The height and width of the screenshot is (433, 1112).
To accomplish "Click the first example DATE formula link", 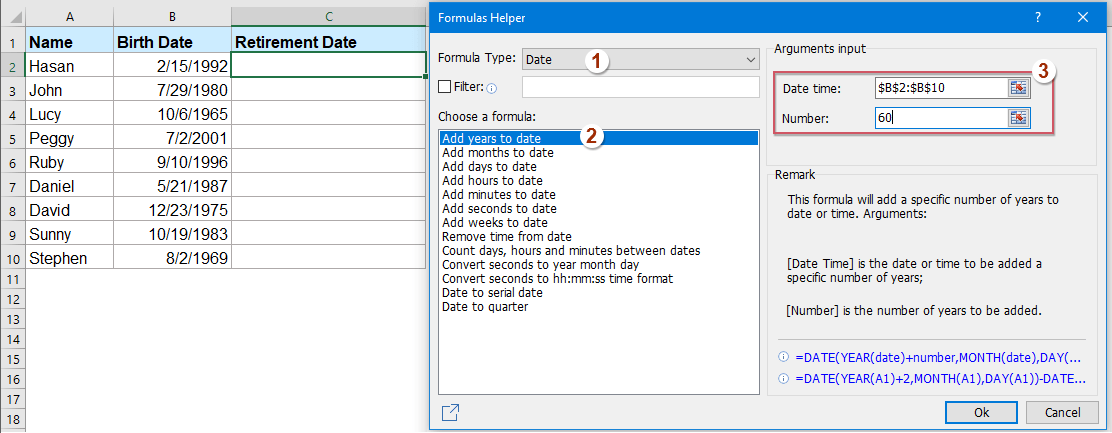I will (x=936, y=357).
